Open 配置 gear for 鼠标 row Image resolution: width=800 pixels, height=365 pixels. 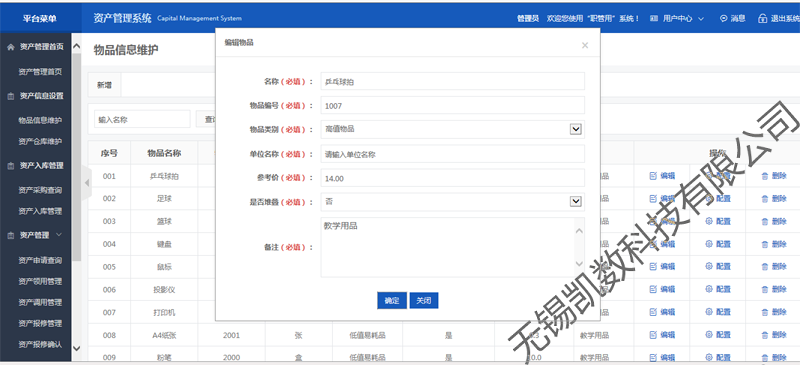click(709, 266)
